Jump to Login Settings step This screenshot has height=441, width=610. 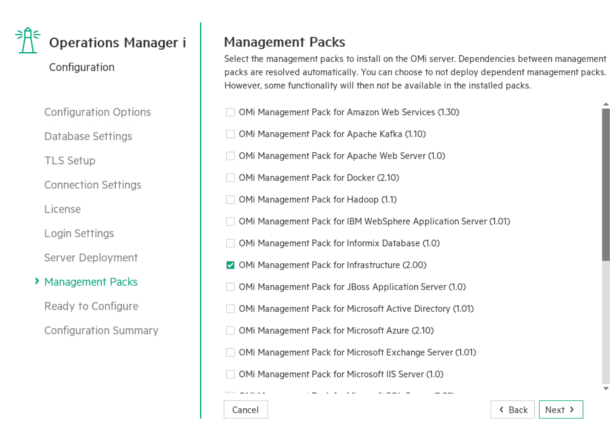point(79,233)
